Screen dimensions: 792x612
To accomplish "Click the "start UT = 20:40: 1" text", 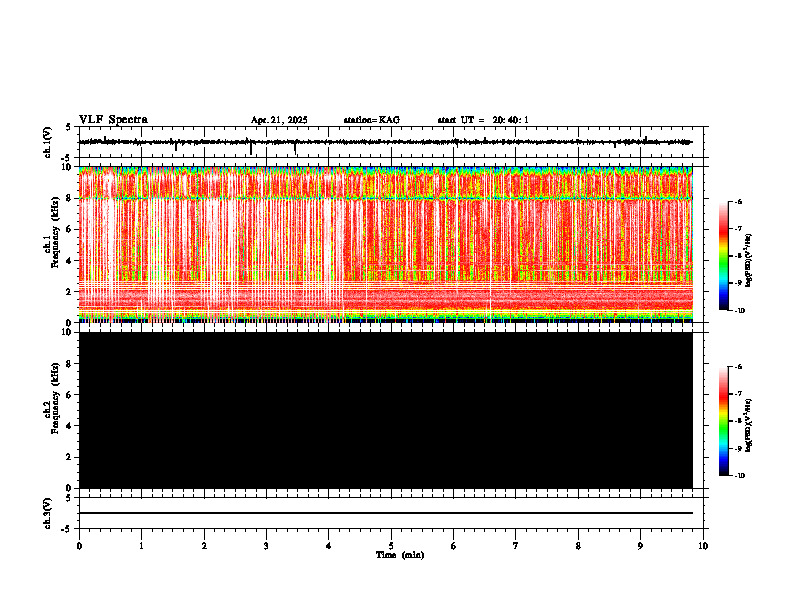I will pyautogui.click(x=483, y=120).
